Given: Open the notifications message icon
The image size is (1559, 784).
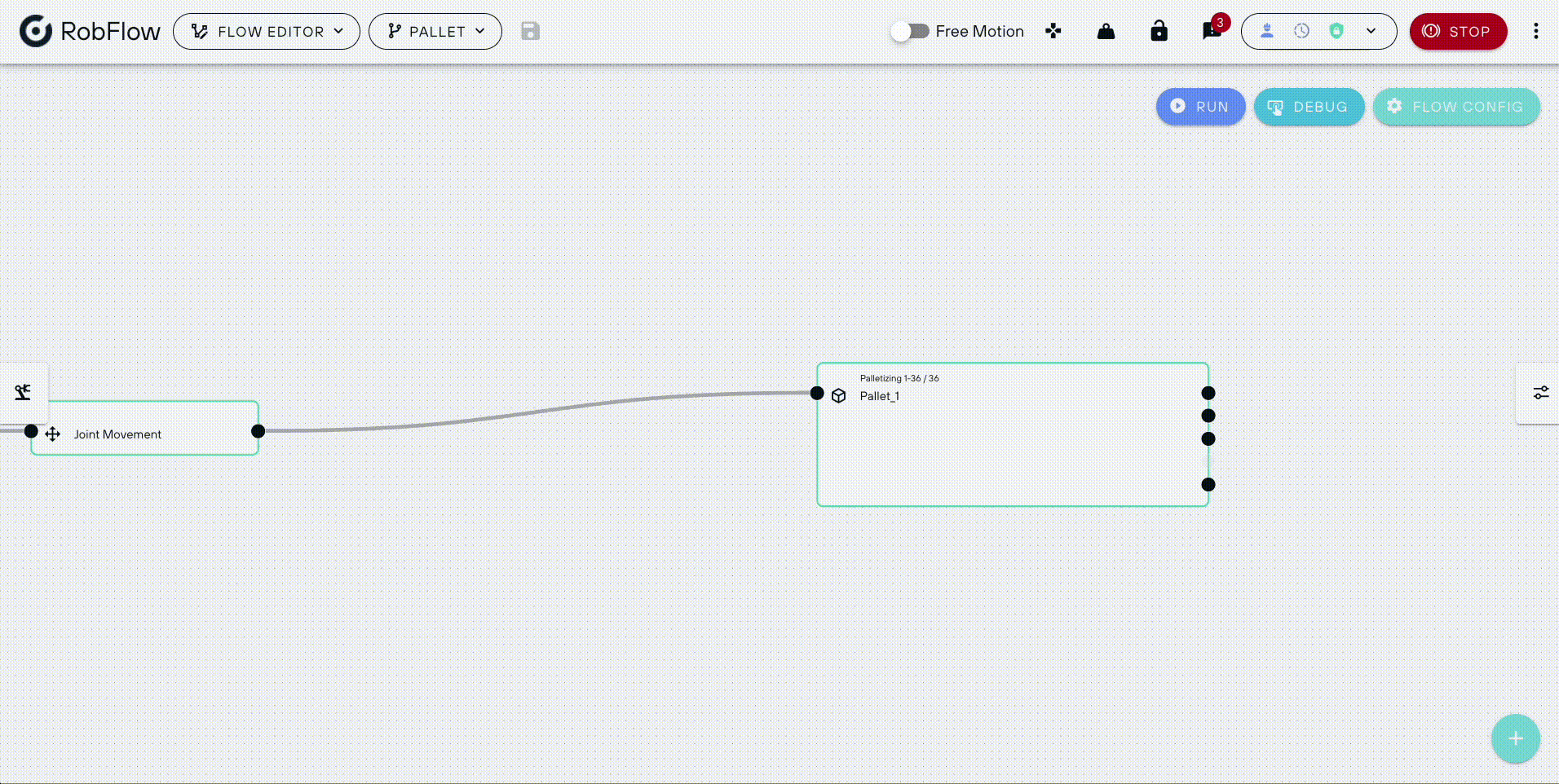Looking at the screenshot, I should click(1212, 31).
